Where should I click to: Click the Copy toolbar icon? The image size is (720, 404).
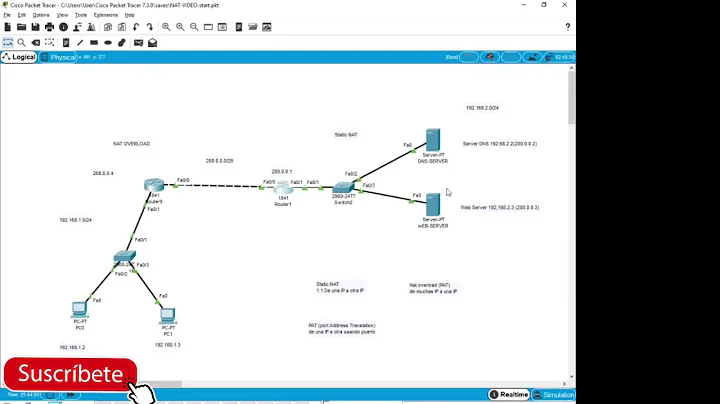[x=107, y=27]
